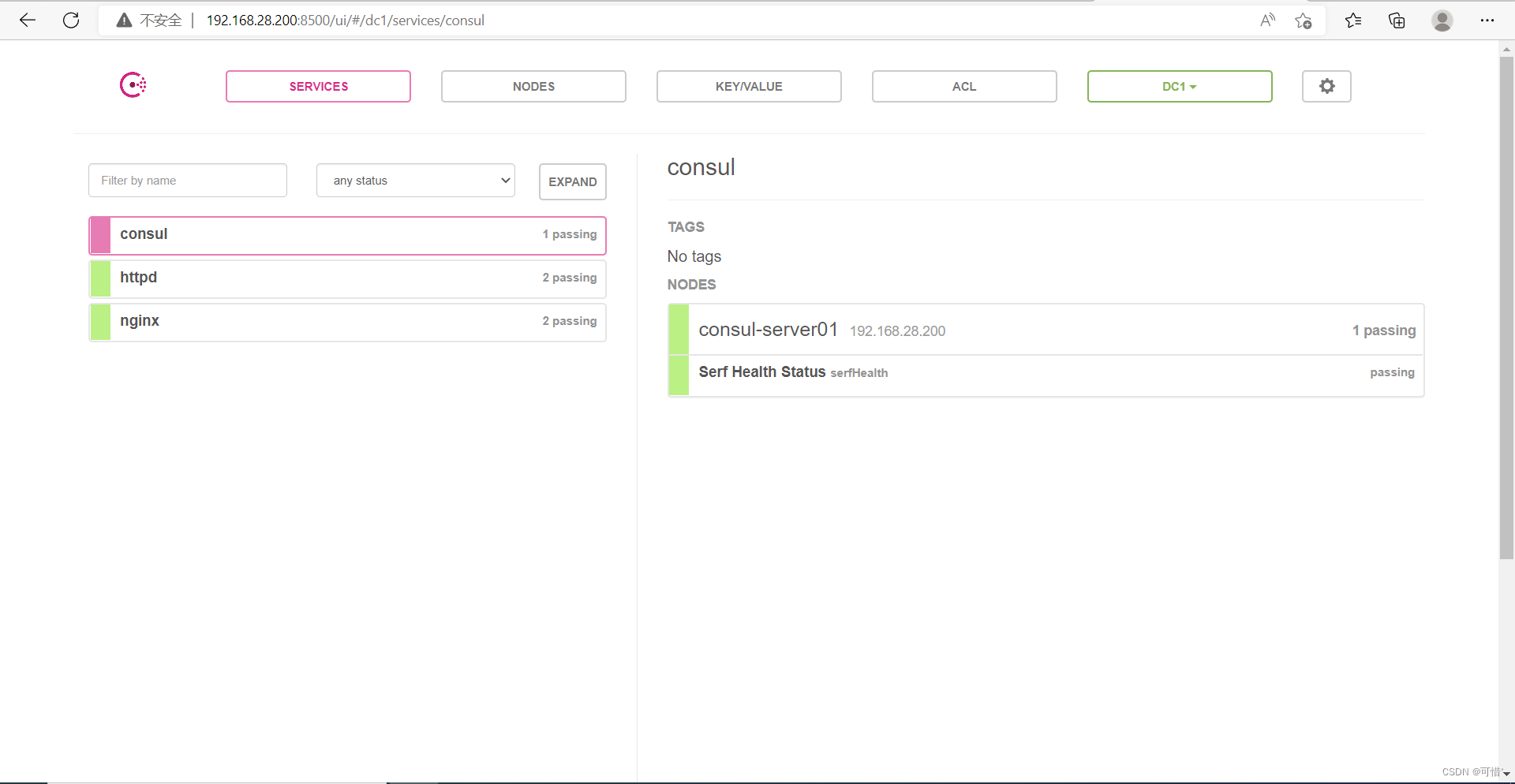Click the No tags text
This screenshot has height=784, width=1515.
[694, 256]
